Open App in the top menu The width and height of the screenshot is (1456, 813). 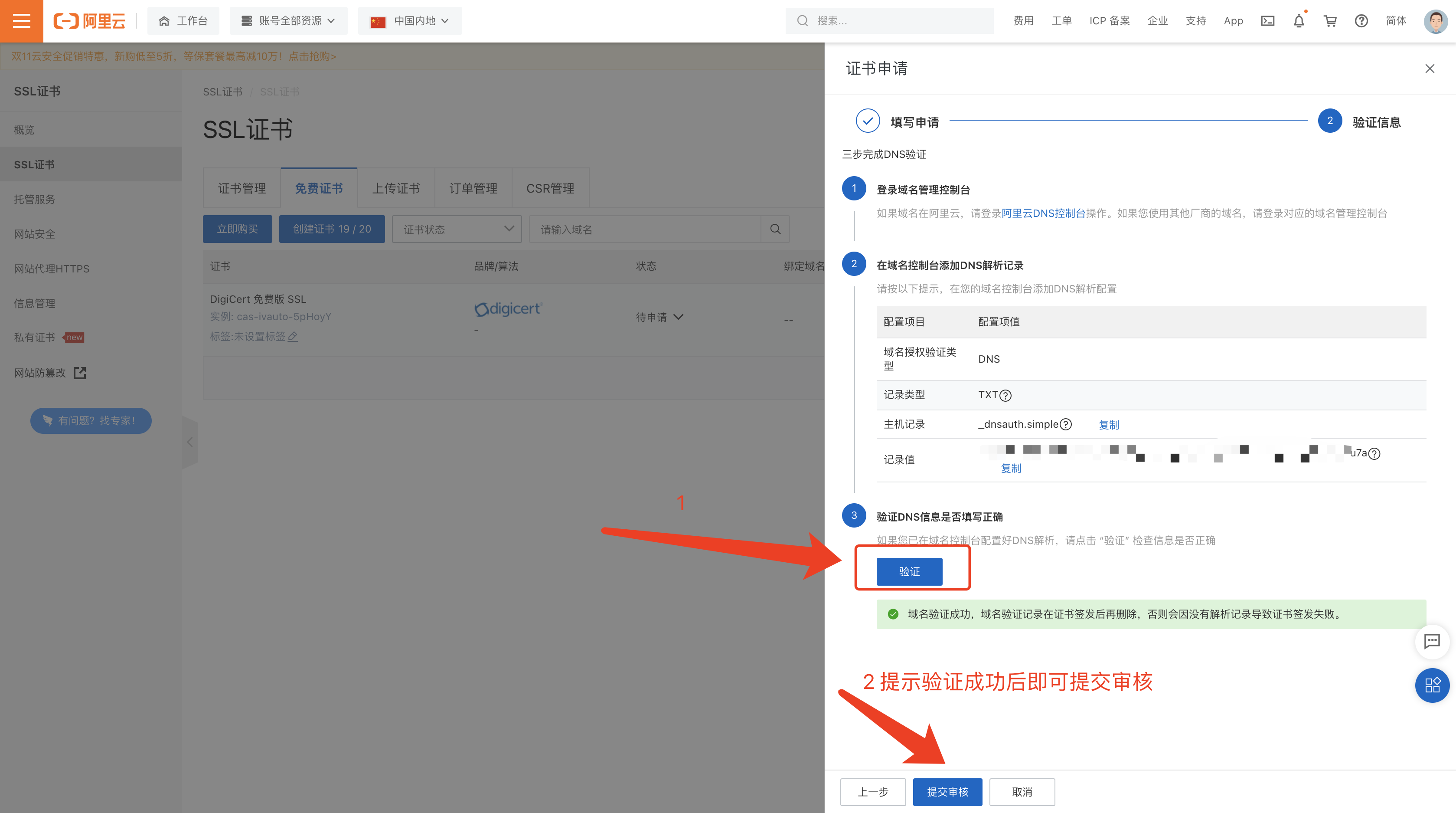[x=1233, y=21]
